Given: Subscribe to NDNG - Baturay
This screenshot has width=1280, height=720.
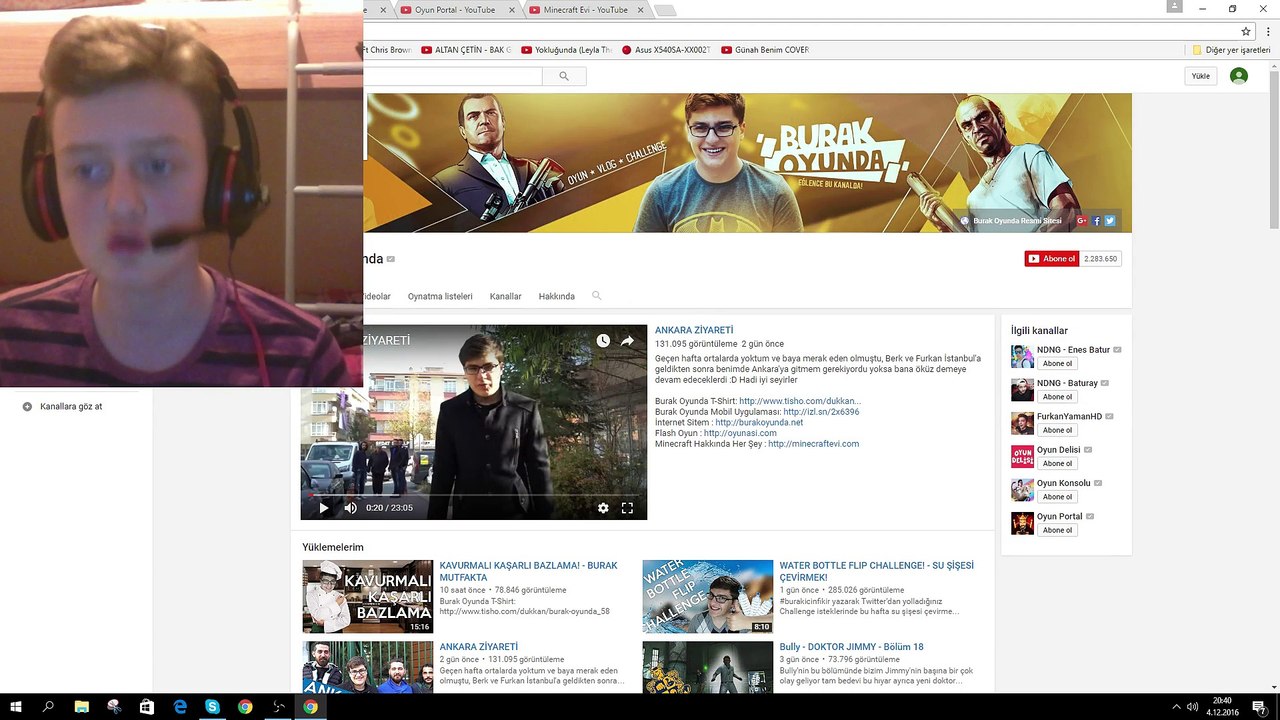Looking at the screenshot, I should tap(1057, 397).
